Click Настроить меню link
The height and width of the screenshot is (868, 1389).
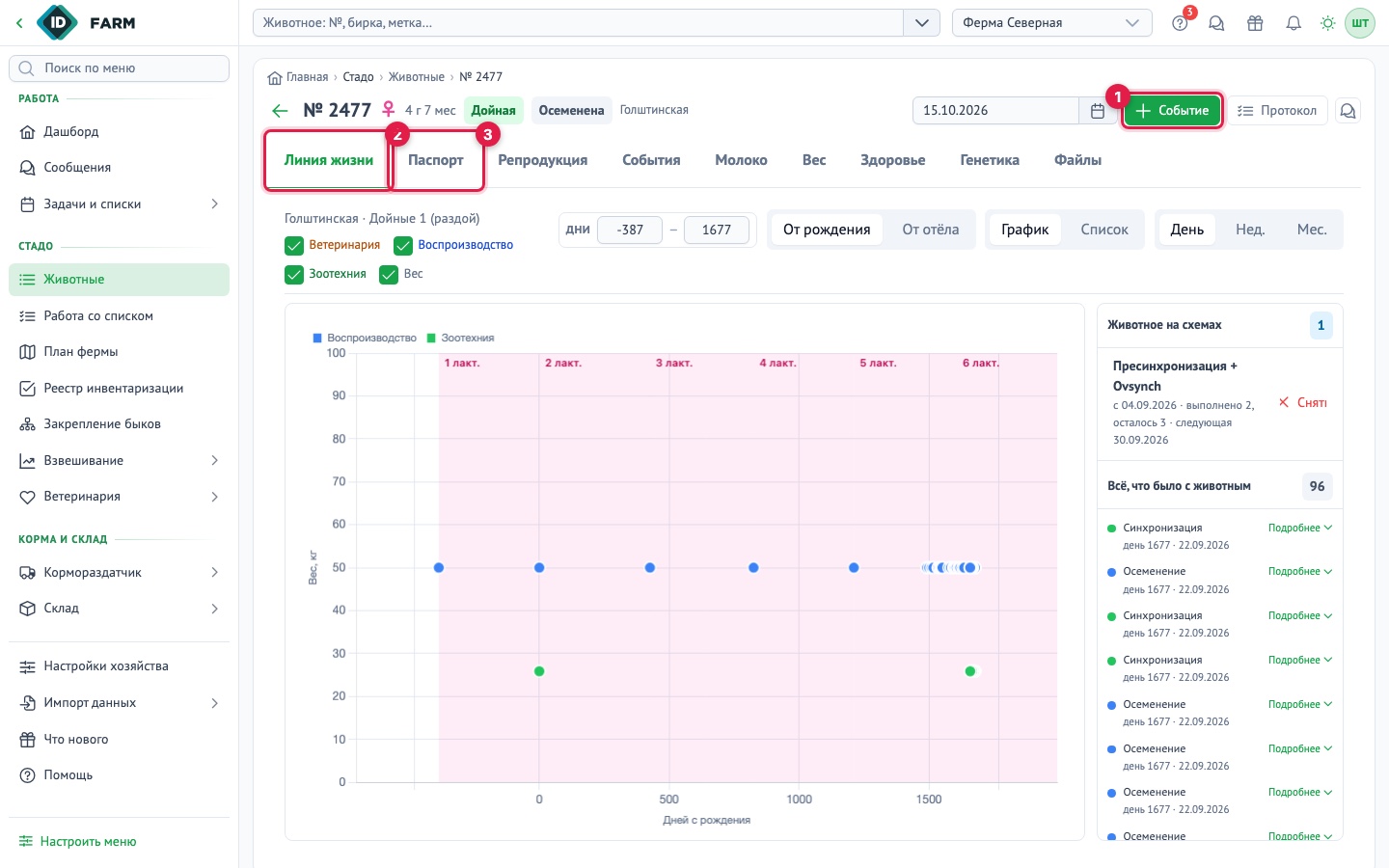(78, 842)
